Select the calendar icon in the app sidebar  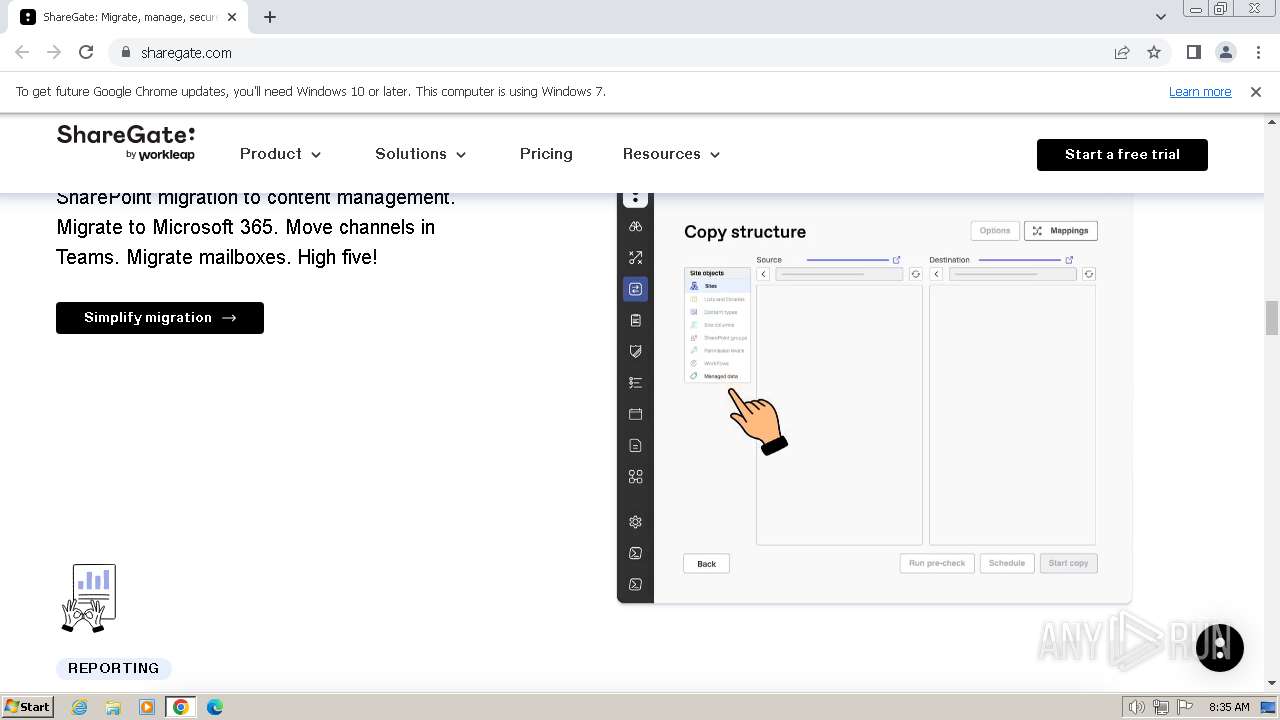point(636,414)
